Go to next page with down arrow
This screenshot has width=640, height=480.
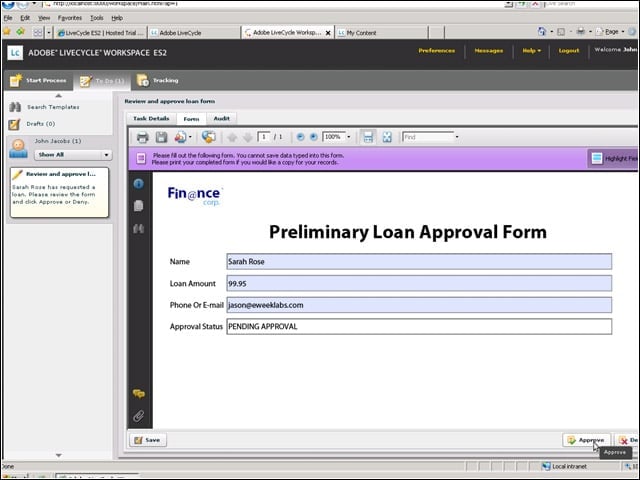(x=247, y=137)
